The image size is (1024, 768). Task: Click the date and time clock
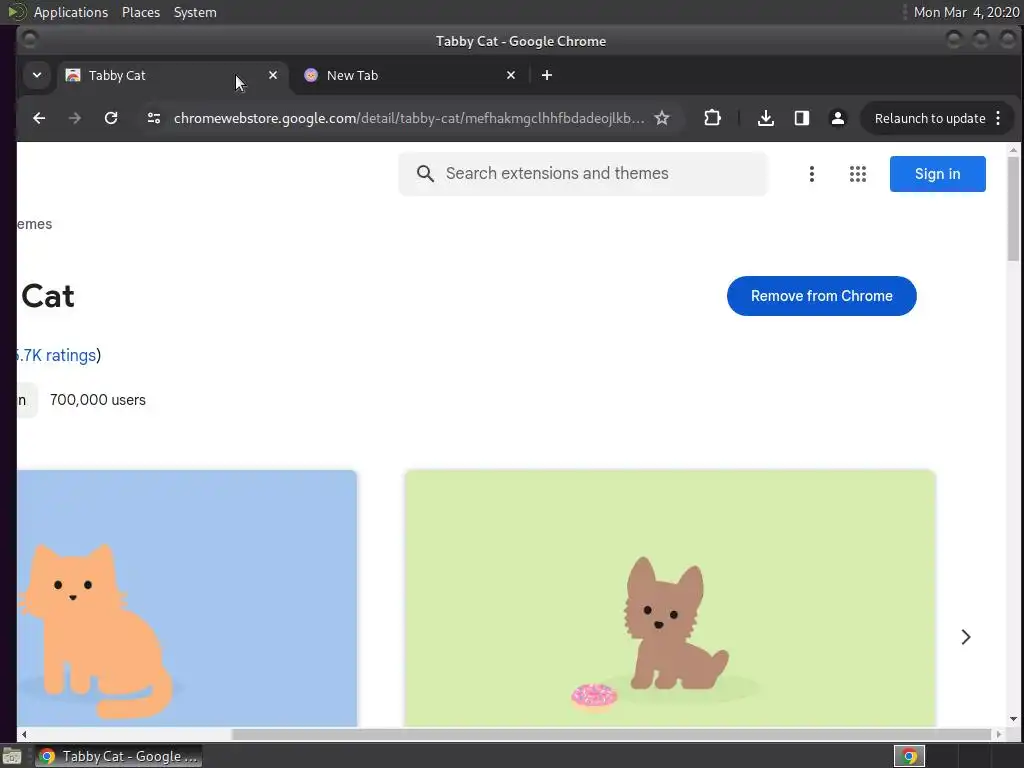(x=966, y=12)
